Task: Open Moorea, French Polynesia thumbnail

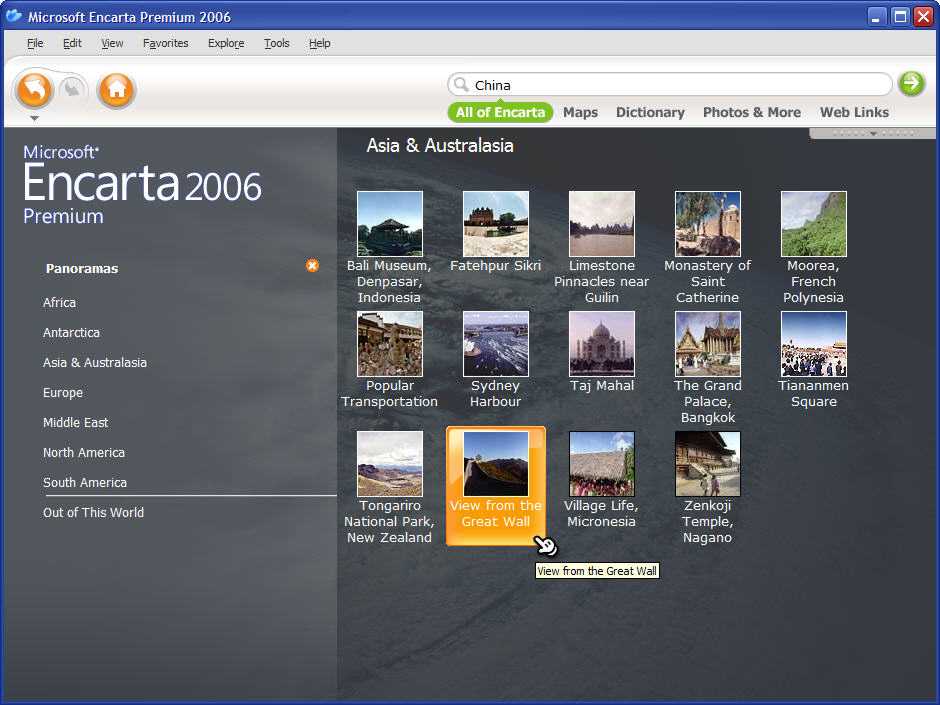Action: [814, 224]
